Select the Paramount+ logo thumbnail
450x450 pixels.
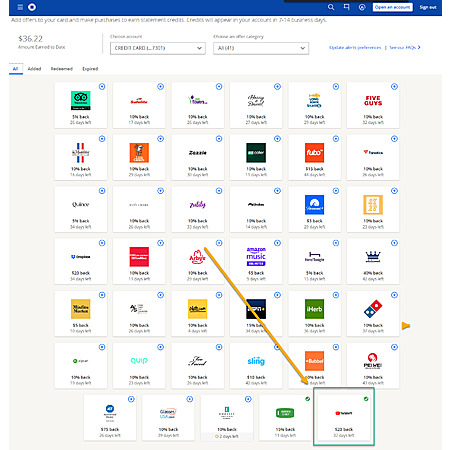point(314,205)
